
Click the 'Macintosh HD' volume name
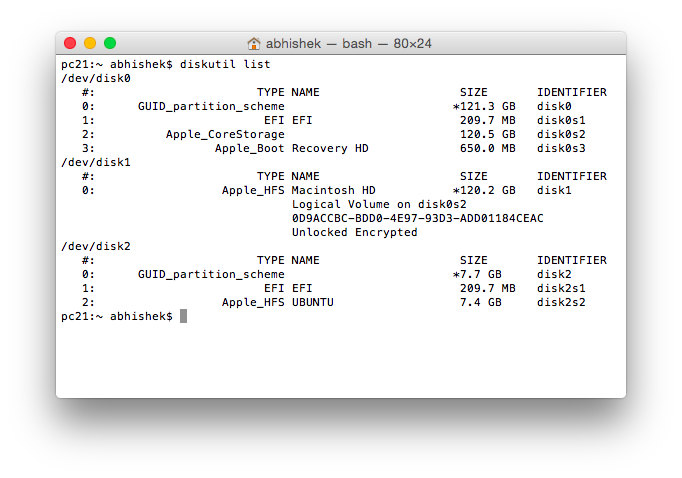[334, 190]
